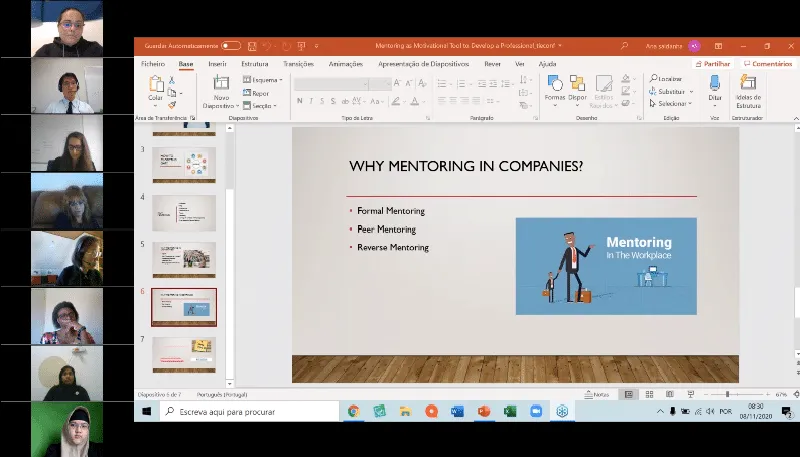Open the Formas shapes gallery

555,84
